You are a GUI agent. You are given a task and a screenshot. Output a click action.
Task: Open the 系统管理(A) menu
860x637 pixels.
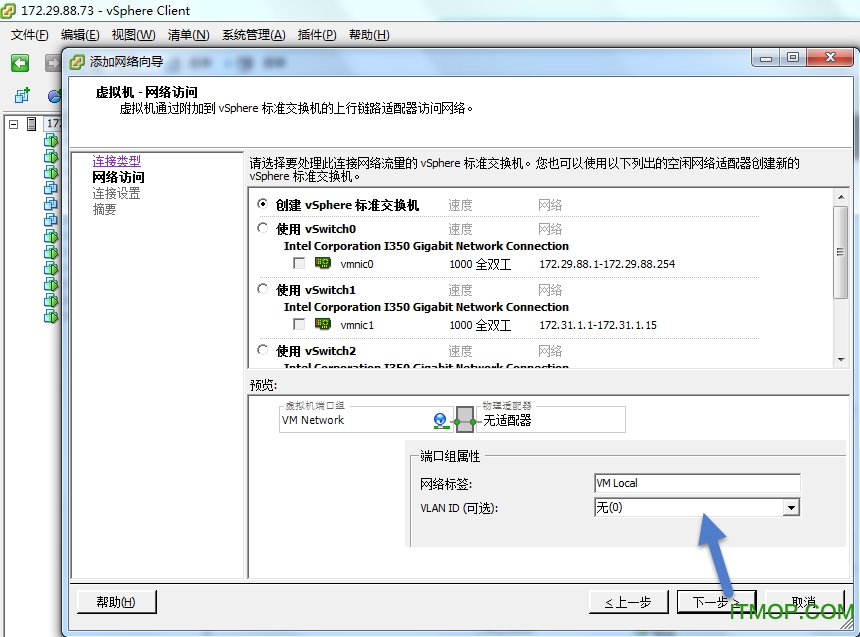pos(253,35)
